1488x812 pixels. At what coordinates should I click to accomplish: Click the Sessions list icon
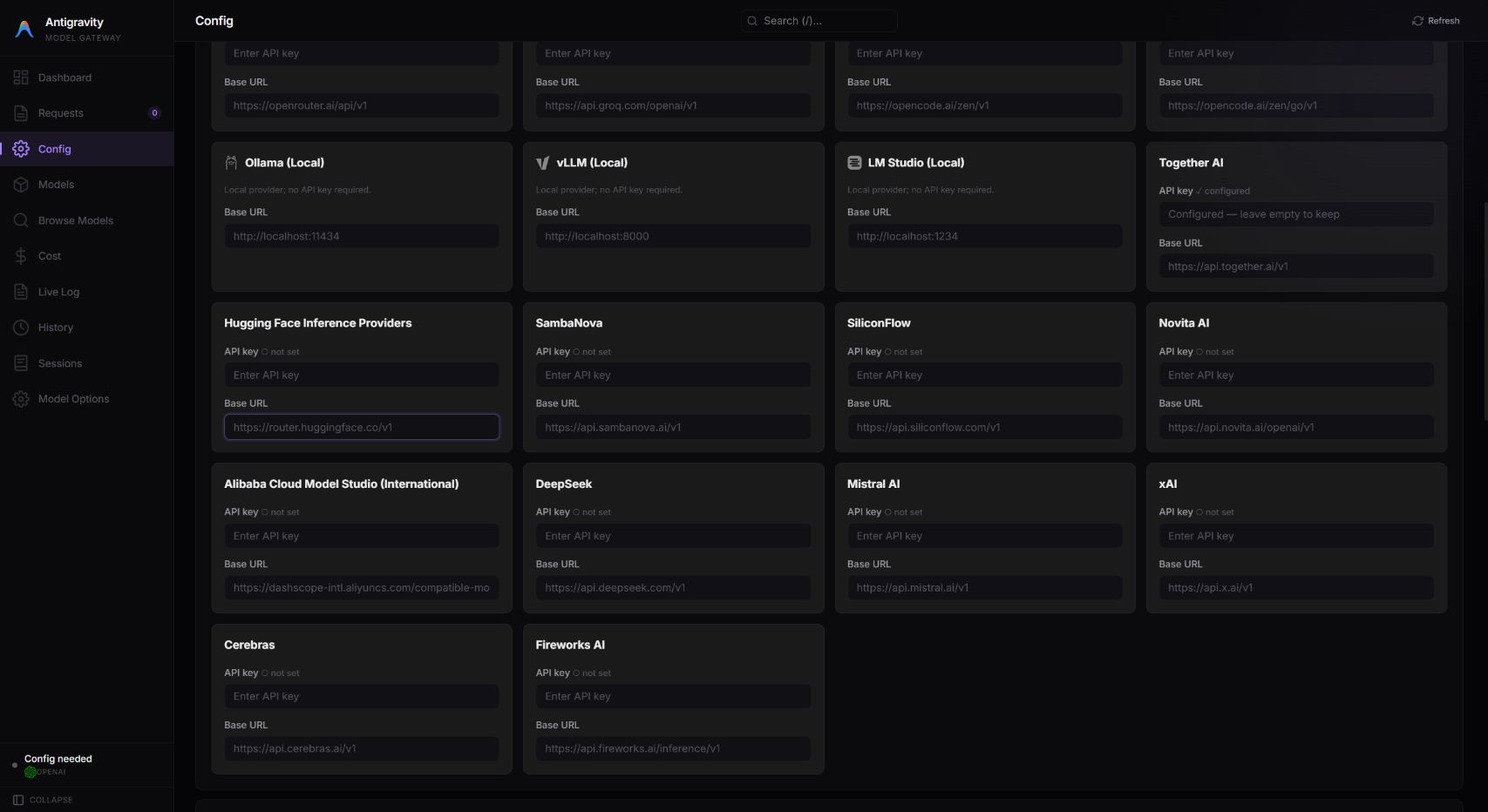pos(21,363)
